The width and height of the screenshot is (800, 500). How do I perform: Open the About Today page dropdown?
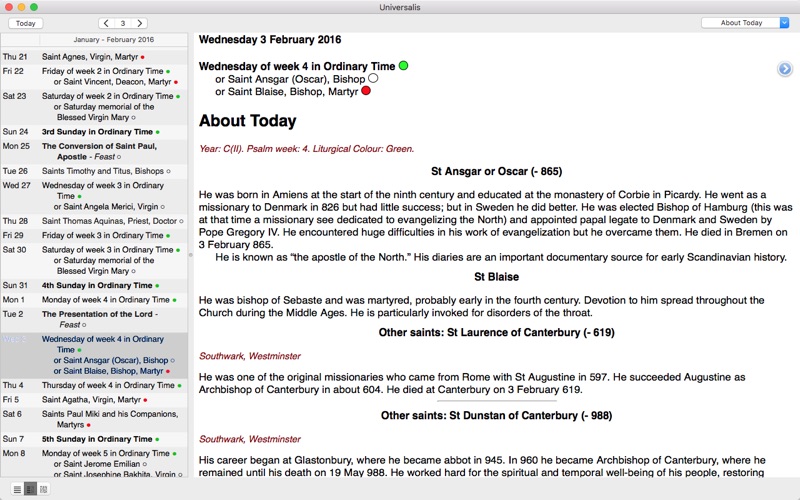click(745, 23)
